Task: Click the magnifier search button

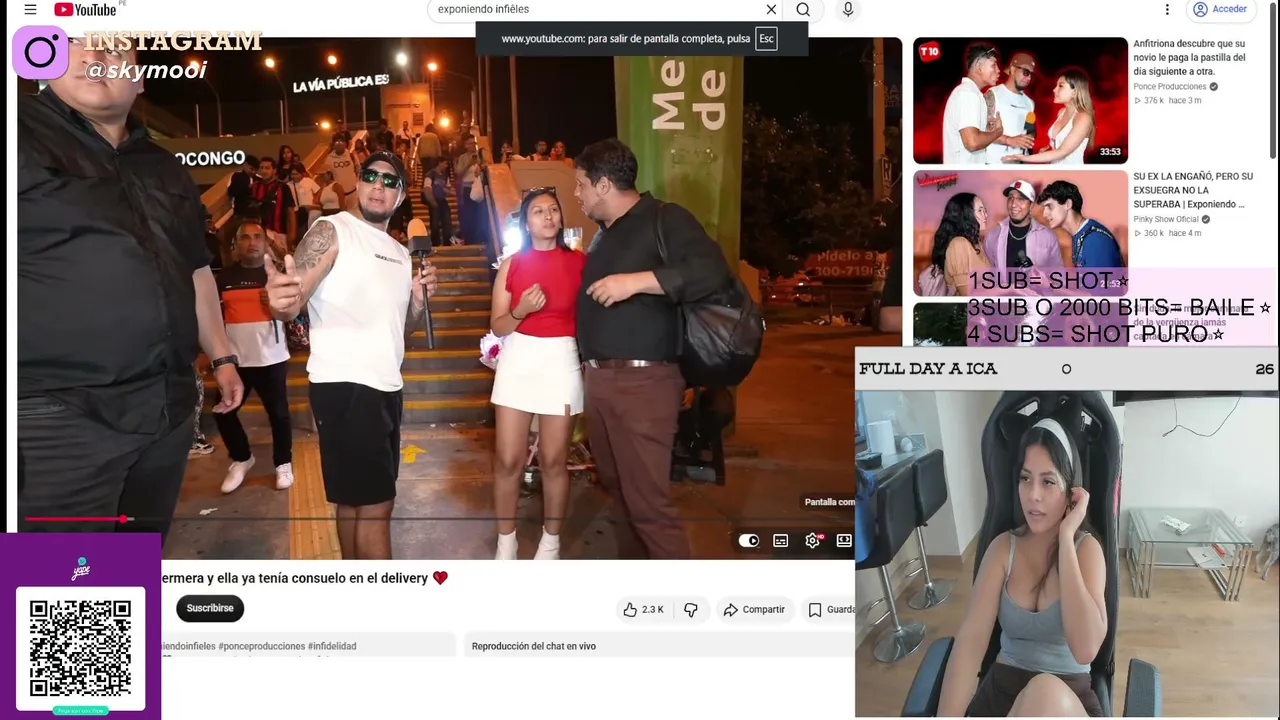Action: pos(803,10)
